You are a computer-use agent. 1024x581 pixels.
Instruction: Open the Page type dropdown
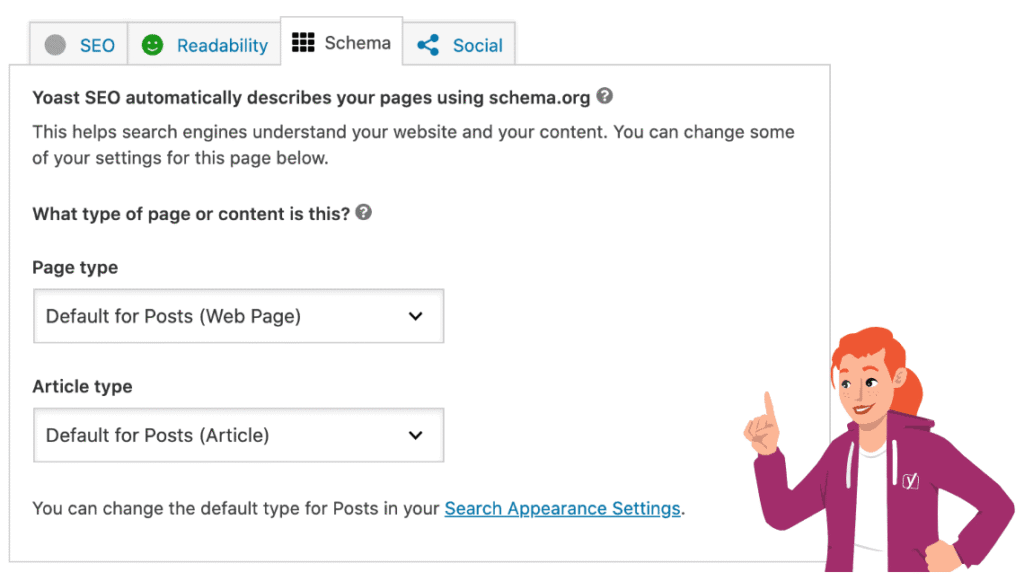[238, 316]
